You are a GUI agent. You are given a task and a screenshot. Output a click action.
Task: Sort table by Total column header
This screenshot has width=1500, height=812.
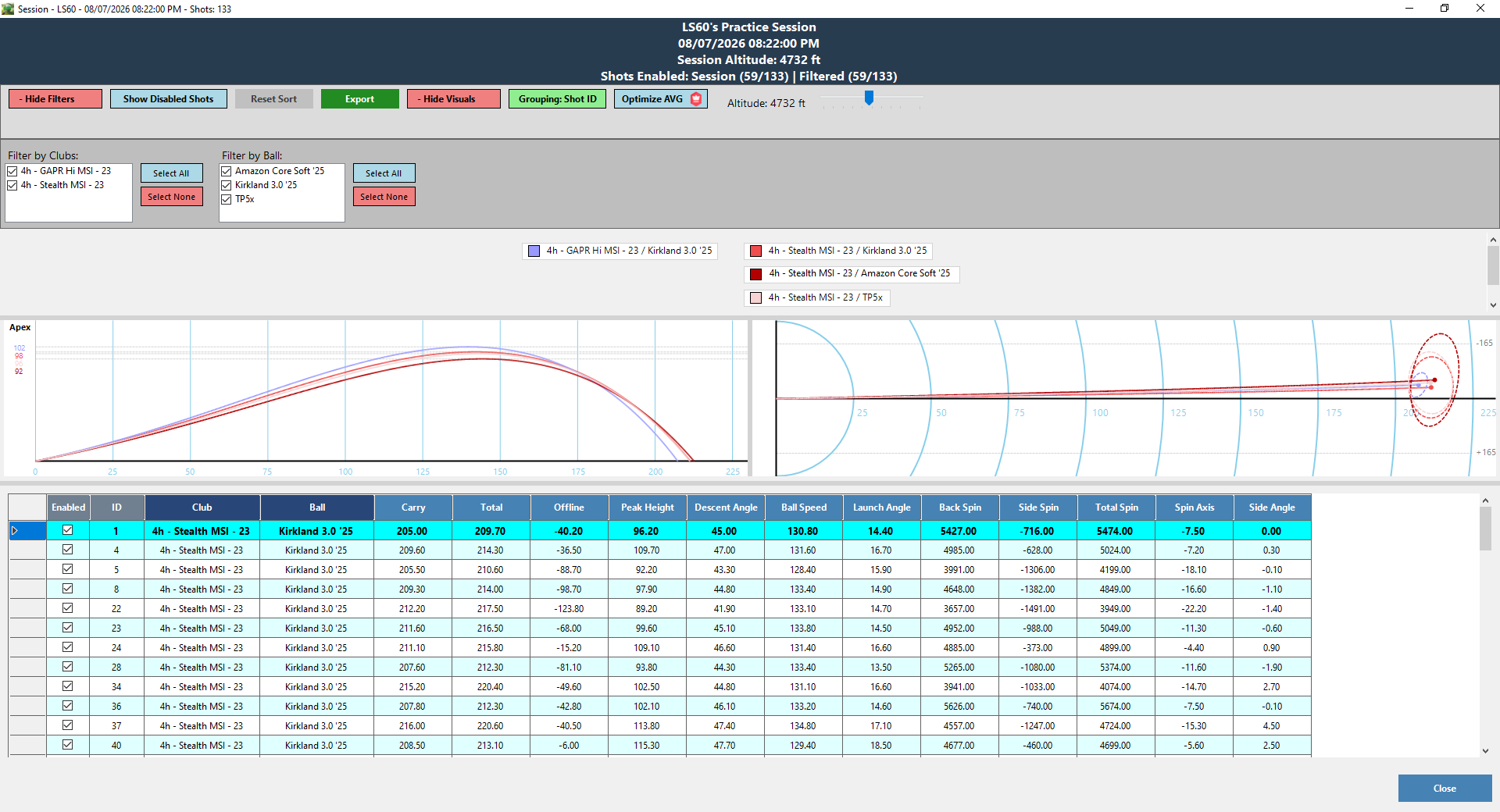coord(491,507)
